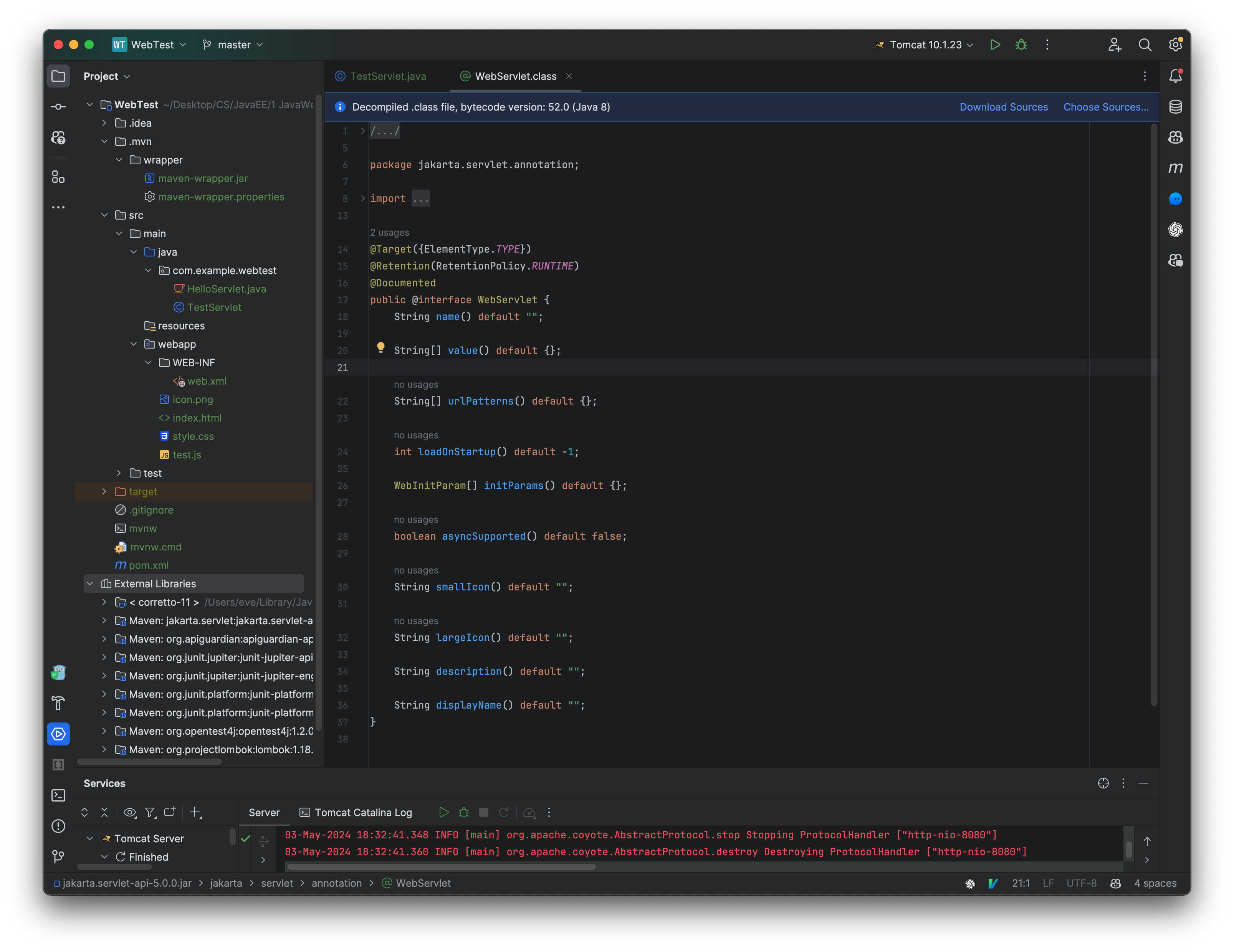Toggle View Options eye in Services toolbar

point(130,812)
